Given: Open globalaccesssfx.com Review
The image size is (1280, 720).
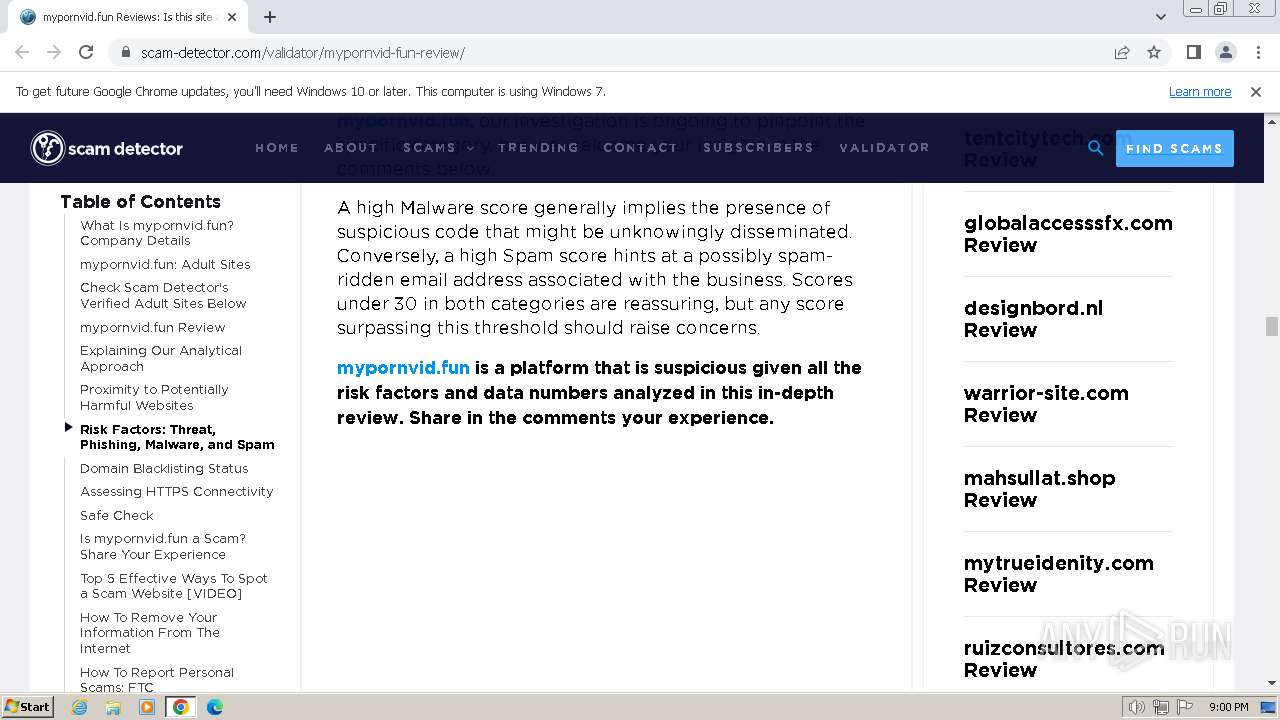Looking at the screenshot, I should pyautogui.click(x=1068, y=234).
